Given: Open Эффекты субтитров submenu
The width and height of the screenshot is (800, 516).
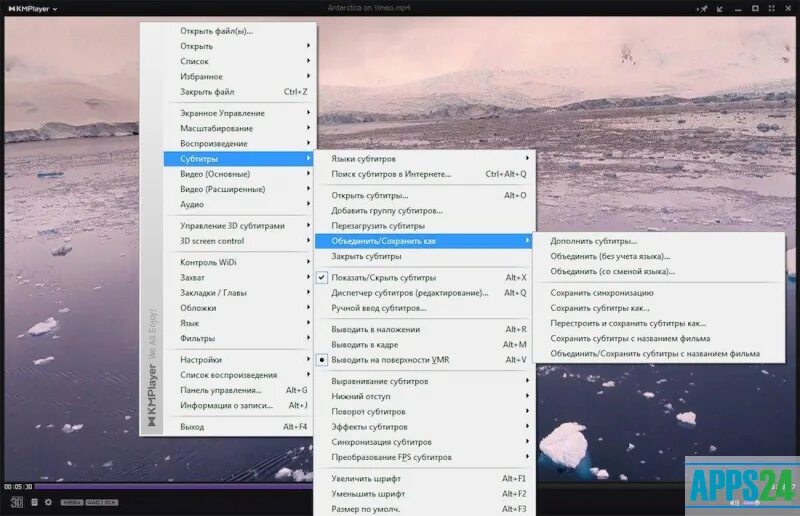Looking at the screenshot, I should click(426, 427).
